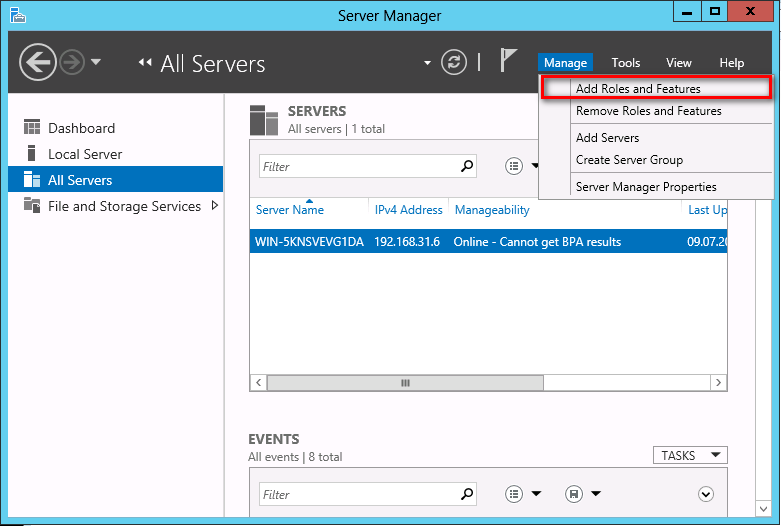Select Add Roles and Features
781x526 pixels.
[x=638, y=89]
